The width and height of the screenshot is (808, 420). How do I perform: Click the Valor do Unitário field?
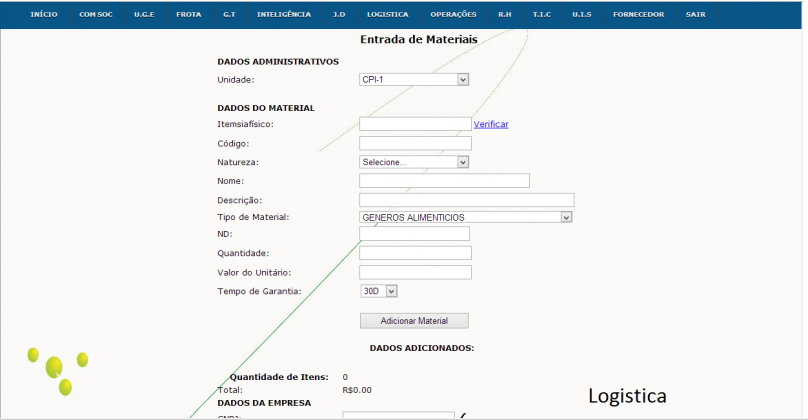415,272
